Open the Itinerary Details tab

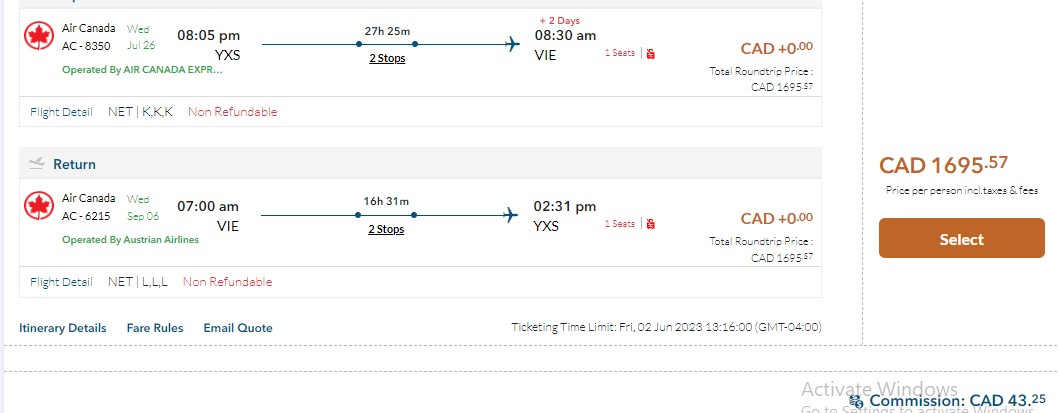[x=62, y=328]
